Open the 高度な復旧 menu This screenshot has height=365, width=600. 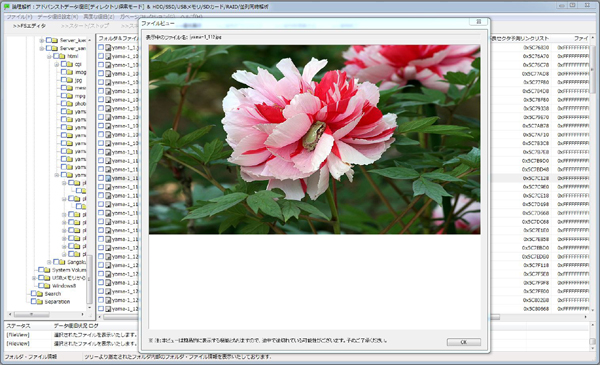[x=99, y=17]
